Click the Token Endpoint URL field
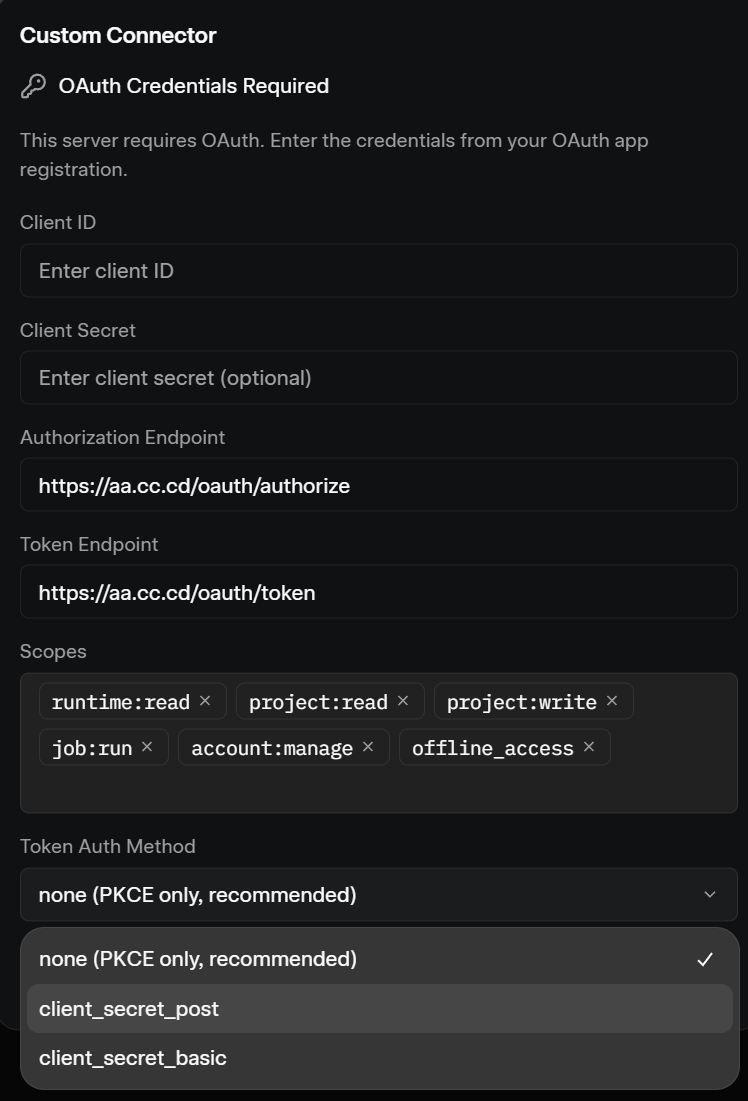This screenshot has width=748, height=1101. [x=379, y=592]
